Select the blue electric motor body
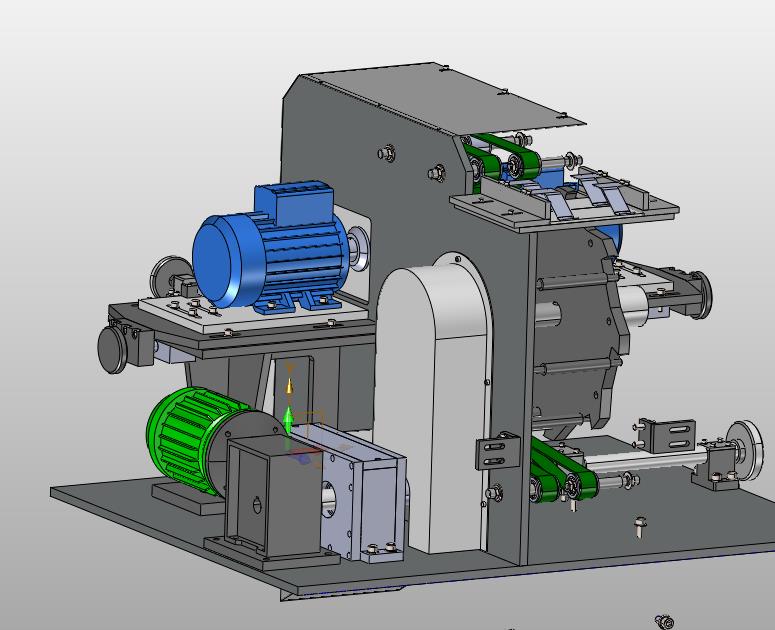The image size is (775, 630). [269, 261]
